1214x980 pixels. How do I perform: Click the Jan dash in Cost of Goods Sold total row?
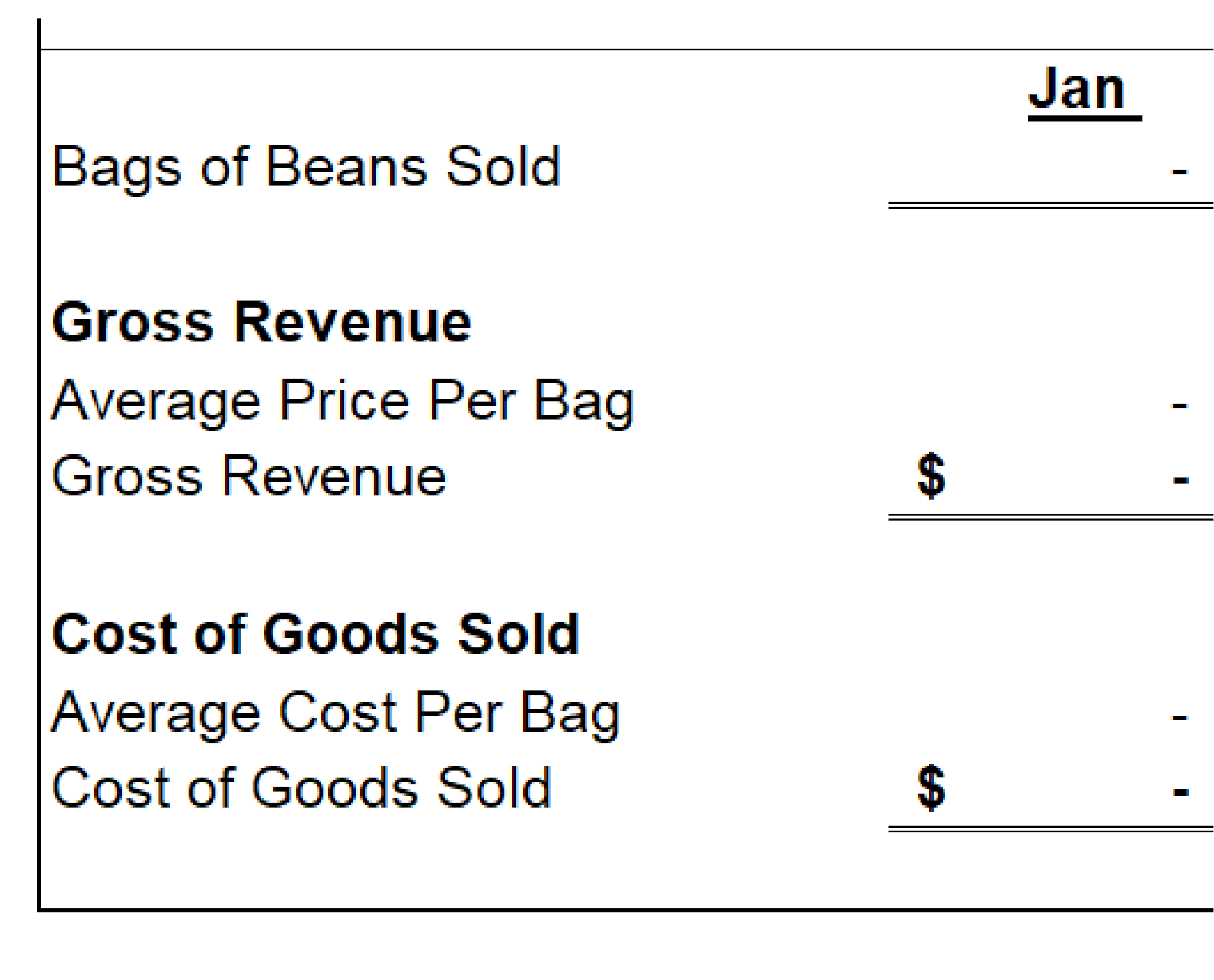coord(1180,792)
